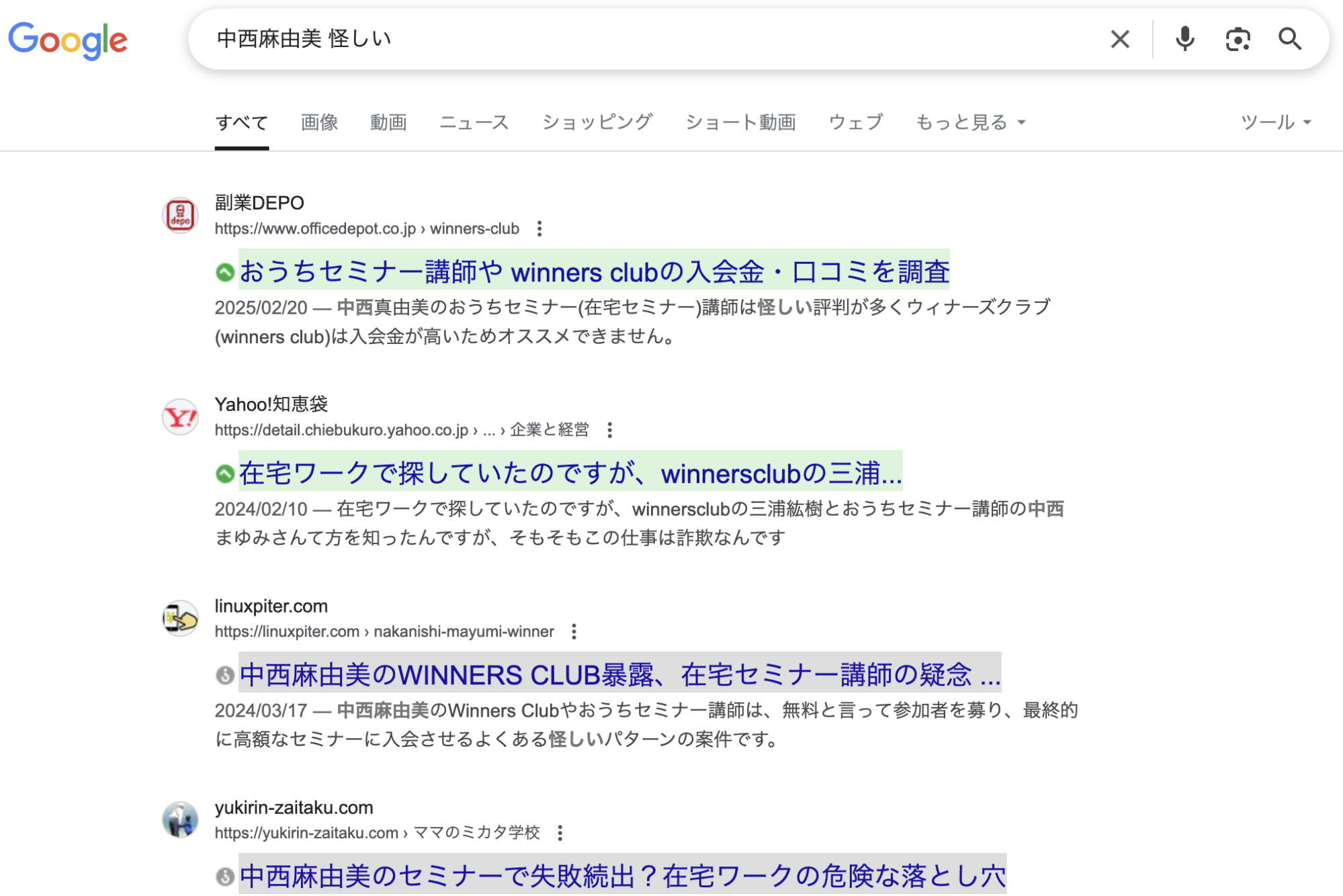The height and width of the screenshot is (896, 1343).
Task: Open 在宅ワークで探していたのですが result link
Action: [x=570, y=473]
